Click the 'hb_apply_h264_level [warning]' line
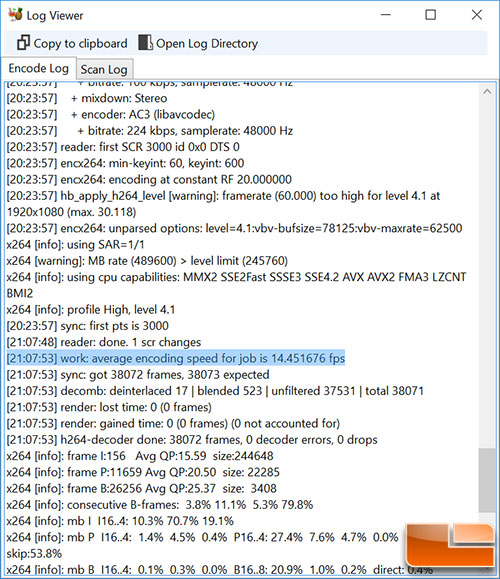 pos(223,196)
